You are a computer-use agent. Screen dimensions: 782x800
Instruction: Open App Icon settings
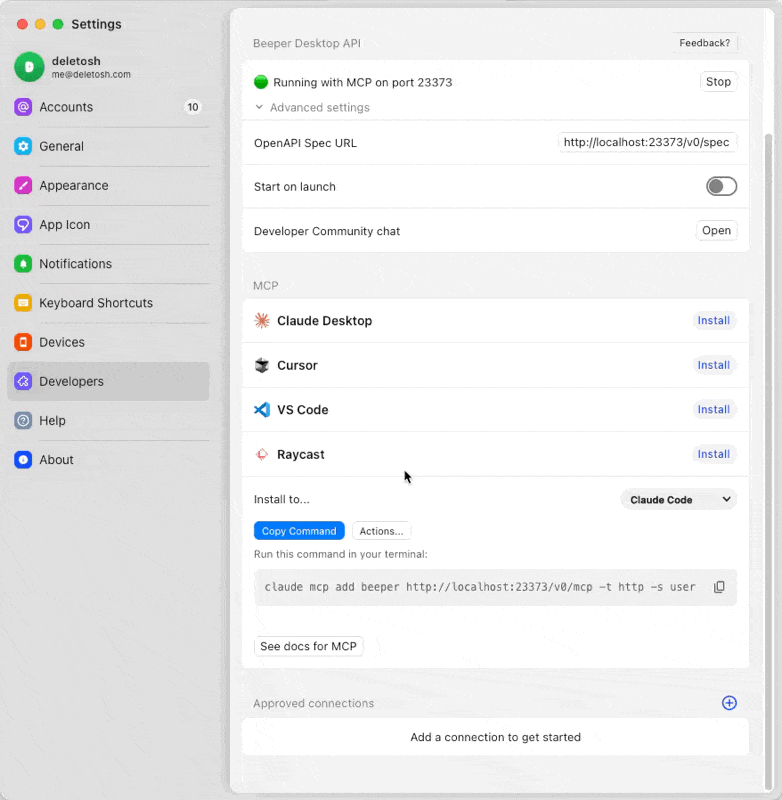point(109,224)
